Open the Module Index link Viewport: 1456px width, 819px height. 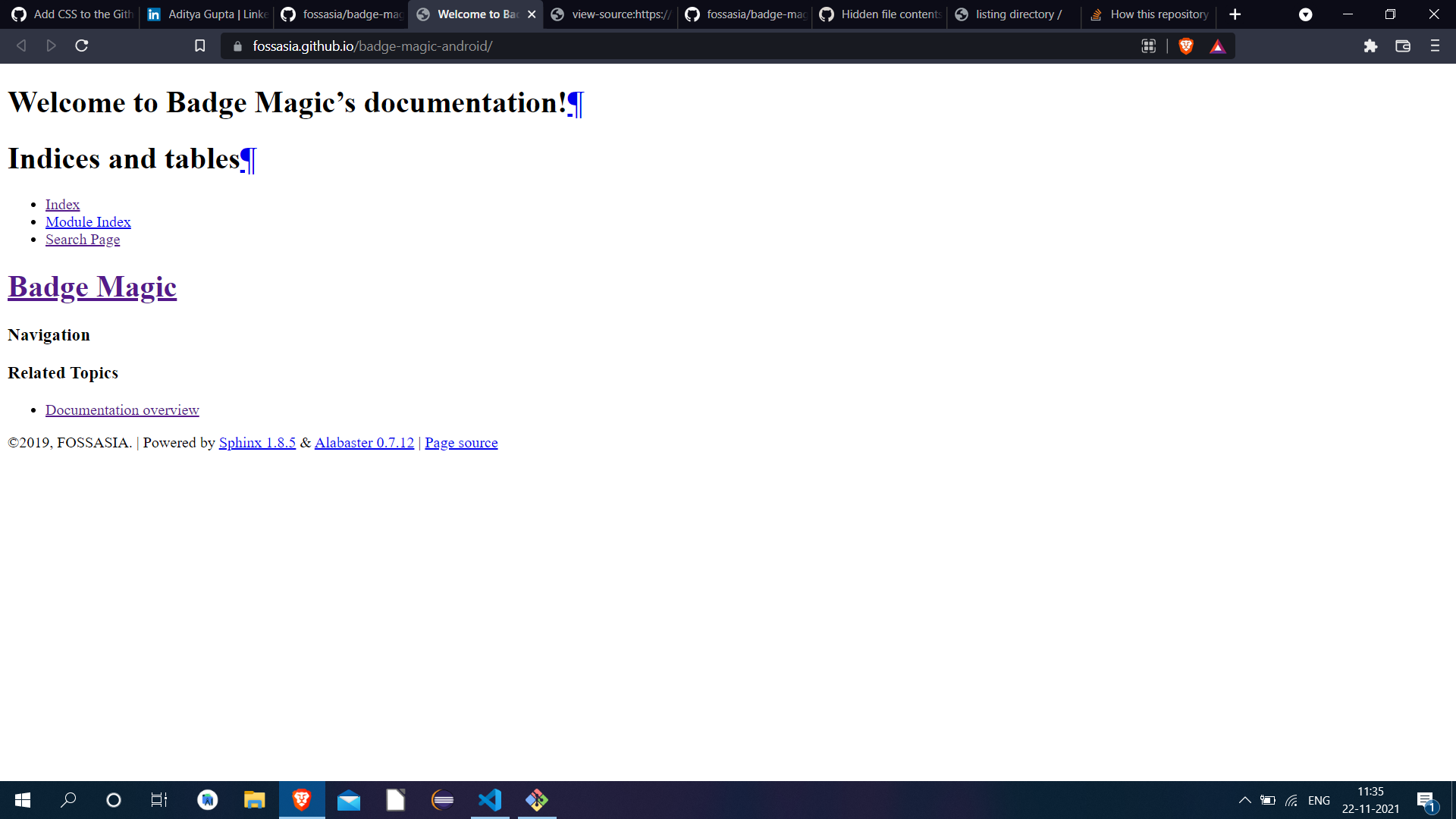point(88,222)
